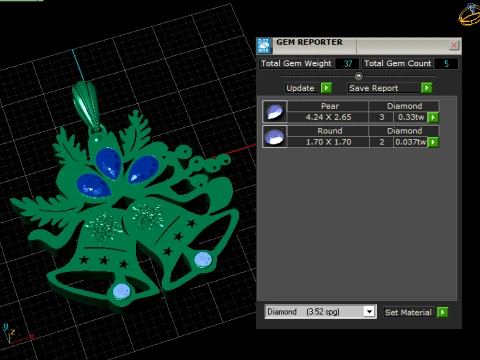Select the pendant bail at top
Image resolution: width=480 pixels, height=360 pixels.
click(x=86, y=105)
